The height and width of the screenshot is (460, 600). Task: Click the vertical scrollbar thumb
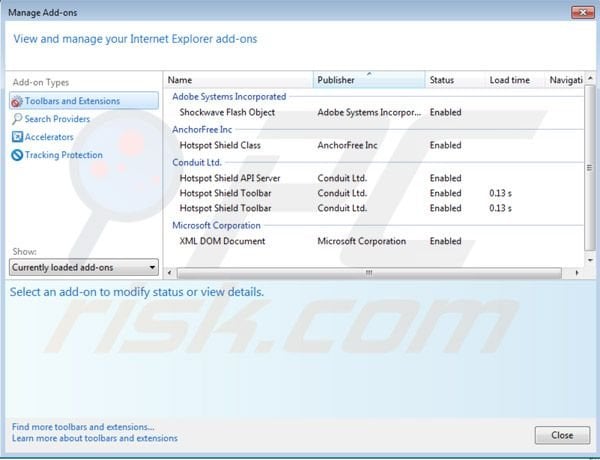point(590,168)
